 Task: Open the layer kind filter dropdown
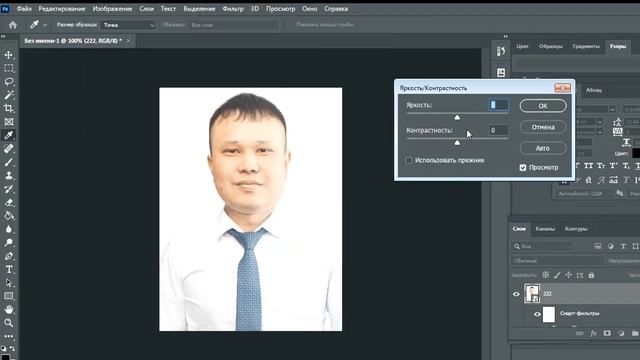click(543, 246)
